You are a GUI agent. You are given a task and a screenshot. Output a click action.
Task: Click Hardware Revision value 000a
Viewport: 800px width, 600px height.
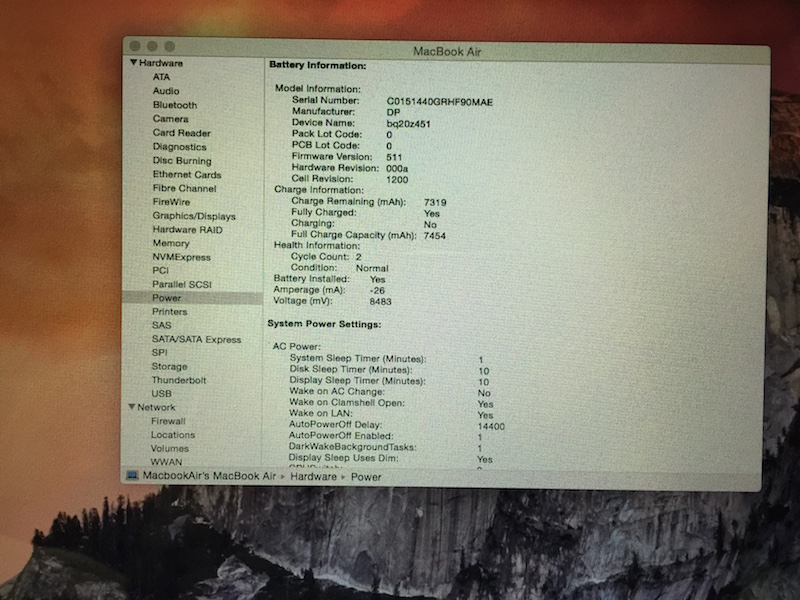pyautogui.click(x=397, y=169)
